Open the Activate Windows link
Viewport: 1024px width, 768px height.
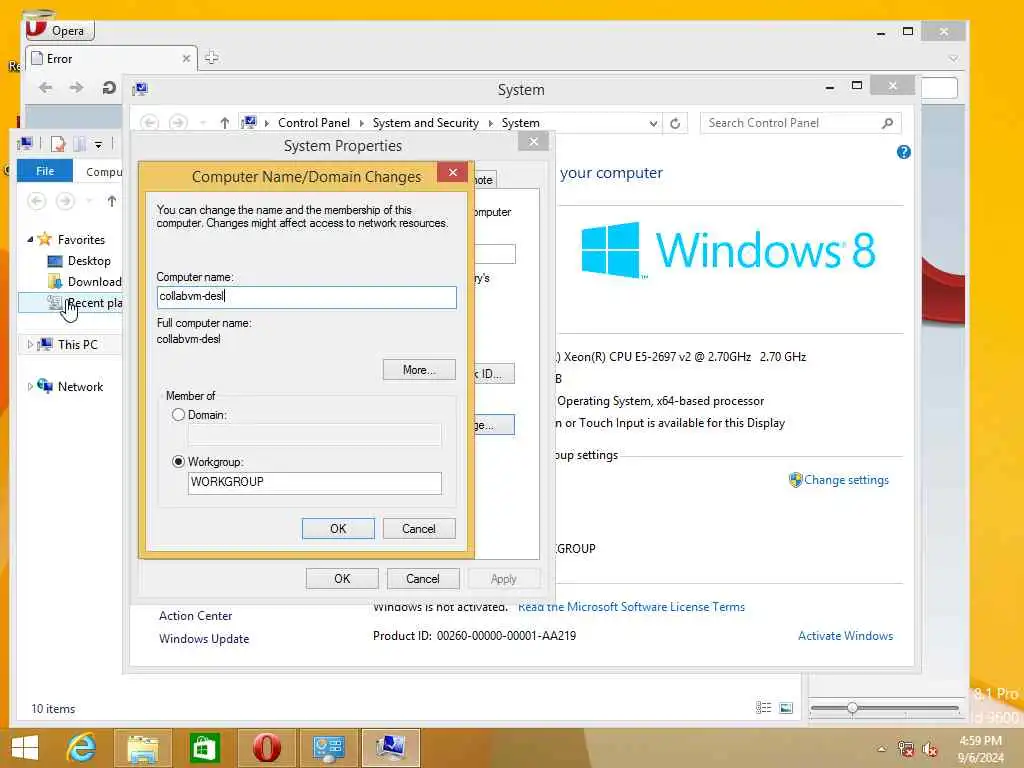pos(845,635)
